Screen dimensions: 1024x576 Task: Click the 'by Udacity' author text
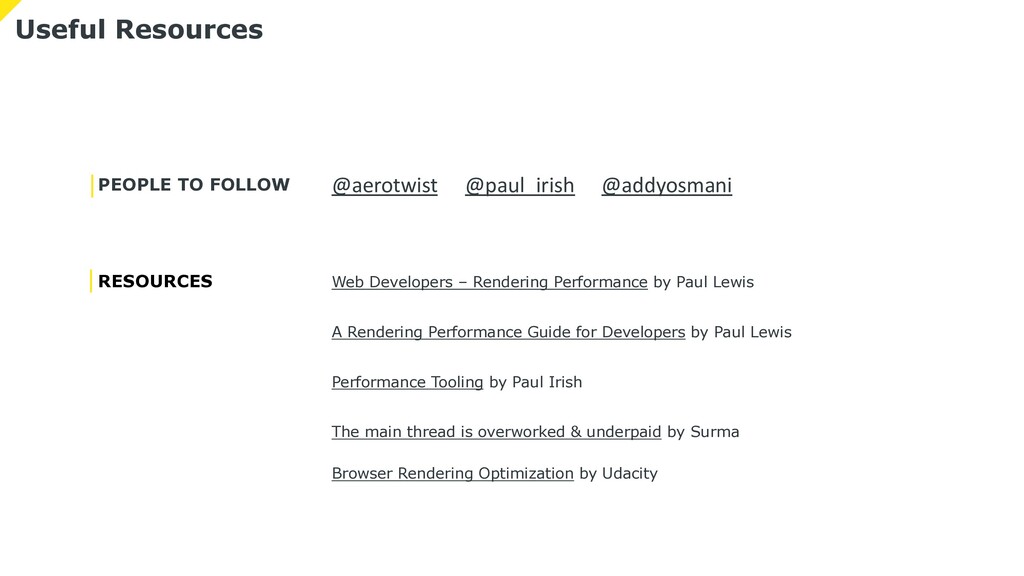618,473
